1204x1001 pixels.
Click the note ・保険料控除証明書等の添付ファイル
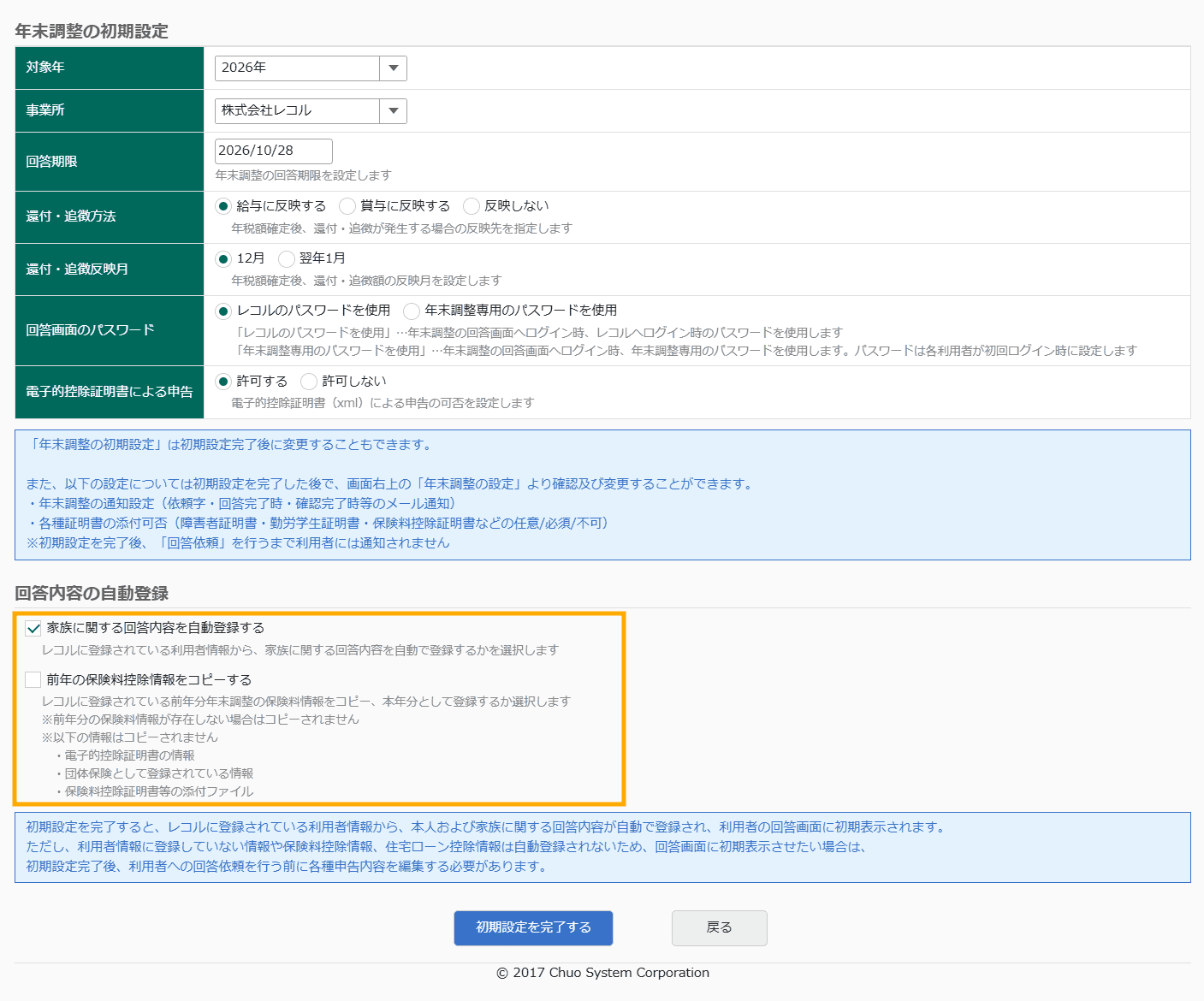tap(154, 791)
